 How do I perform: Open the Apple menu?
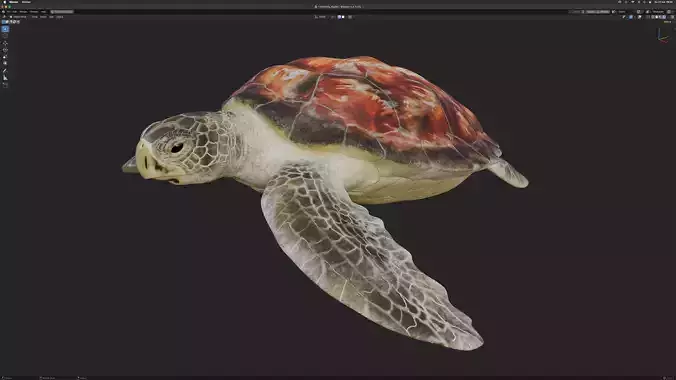click(5, 2)
